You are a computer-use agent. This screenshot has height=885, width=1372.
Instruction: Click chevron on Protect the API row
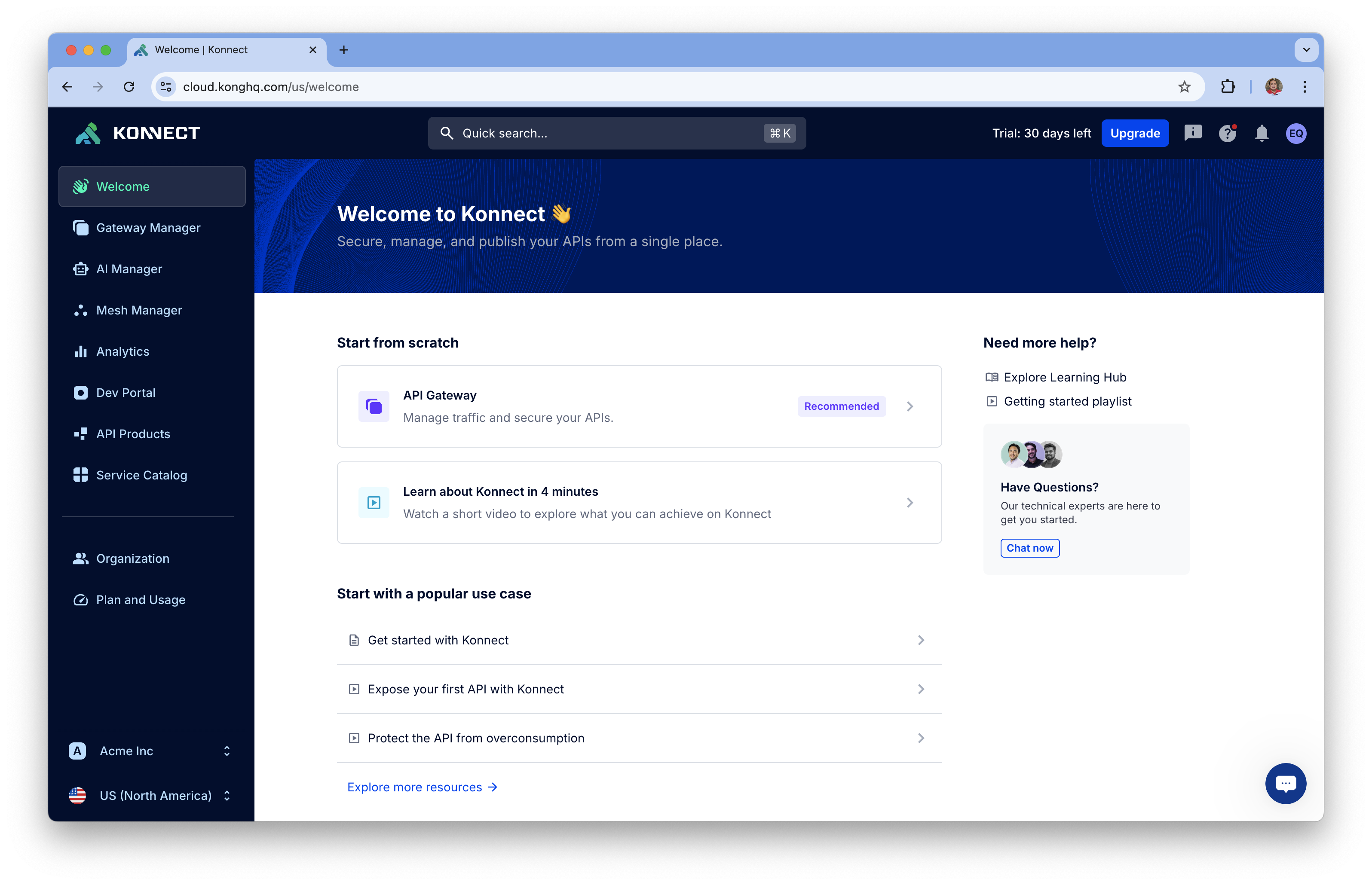pyautogui.click(x=921, y=738)
